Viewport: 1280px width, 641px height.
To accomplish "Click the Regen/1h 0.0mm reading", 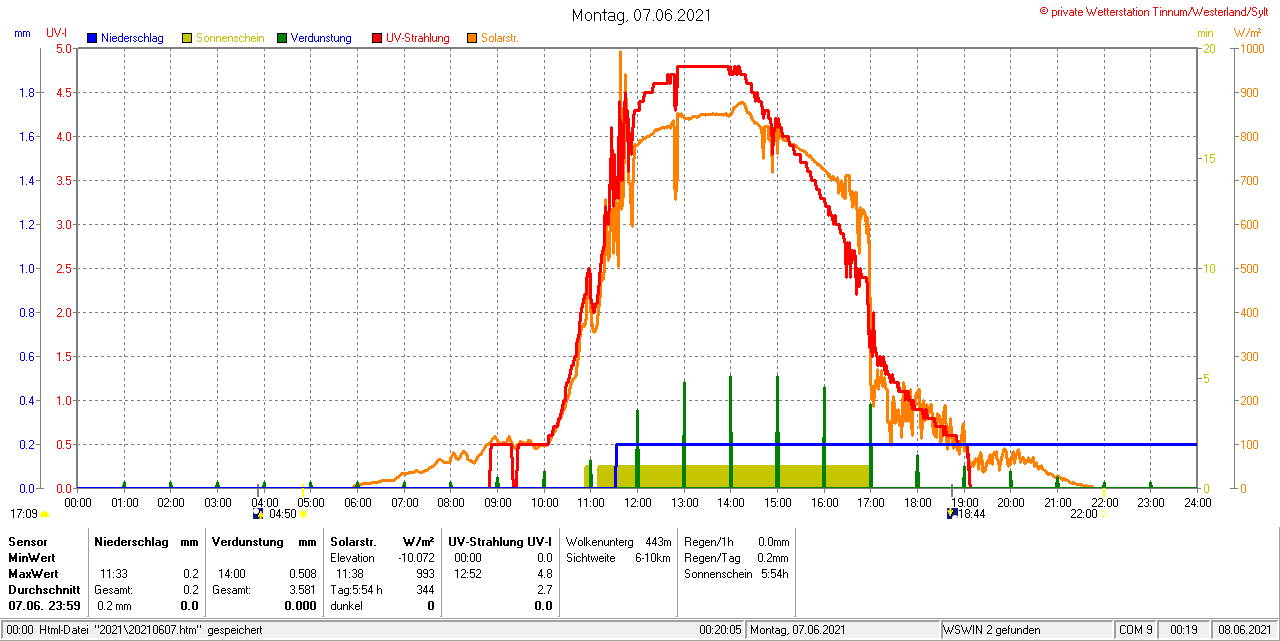I will (x=736, y=541).
